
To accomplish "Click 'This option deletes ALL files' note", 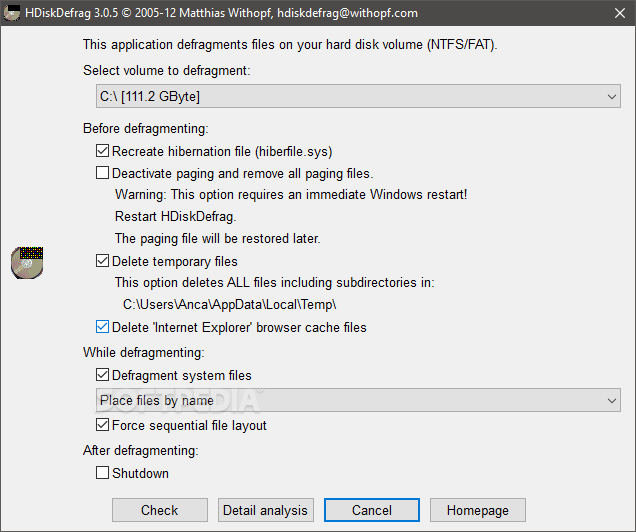I will (x=275, y=283).
